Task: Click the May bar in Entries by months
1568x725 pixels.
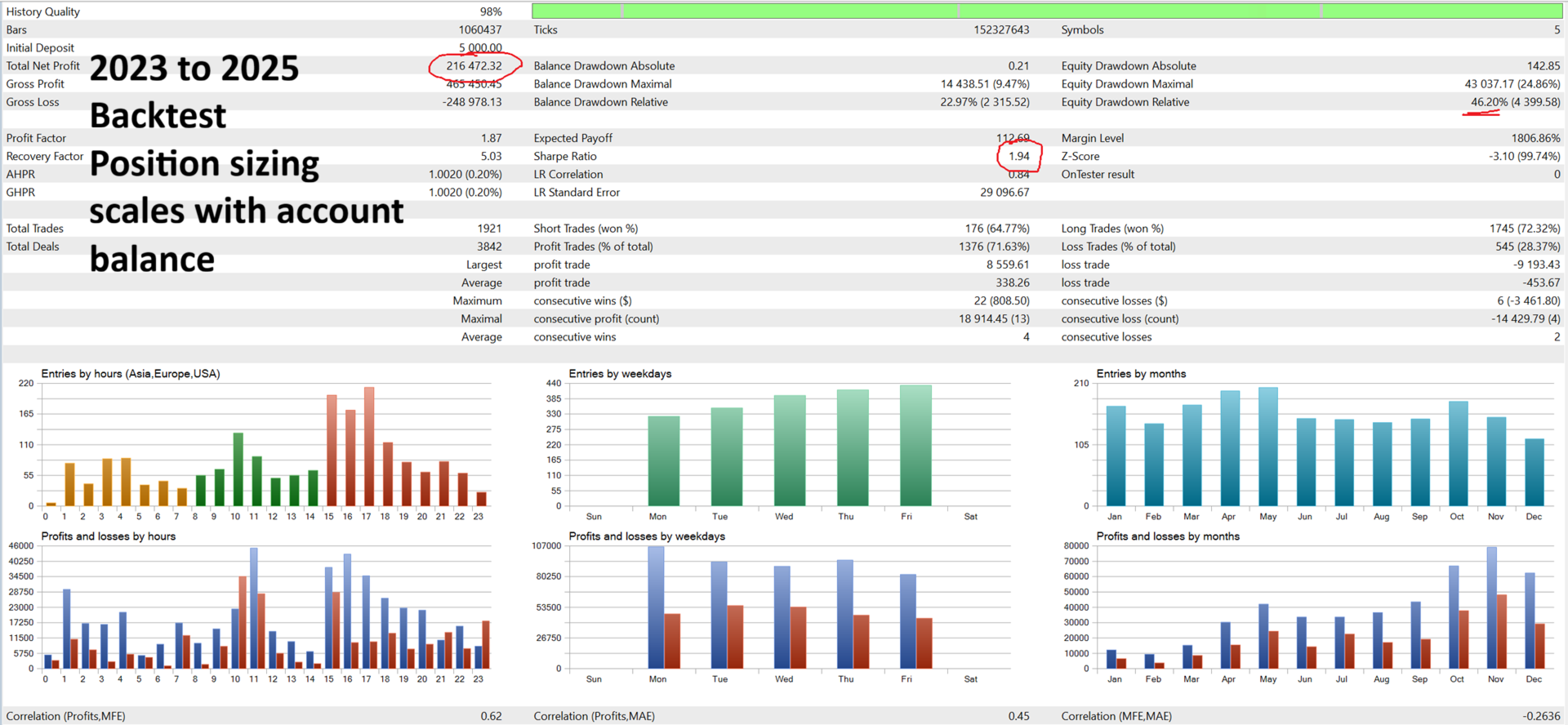Action: (1268, 447)
